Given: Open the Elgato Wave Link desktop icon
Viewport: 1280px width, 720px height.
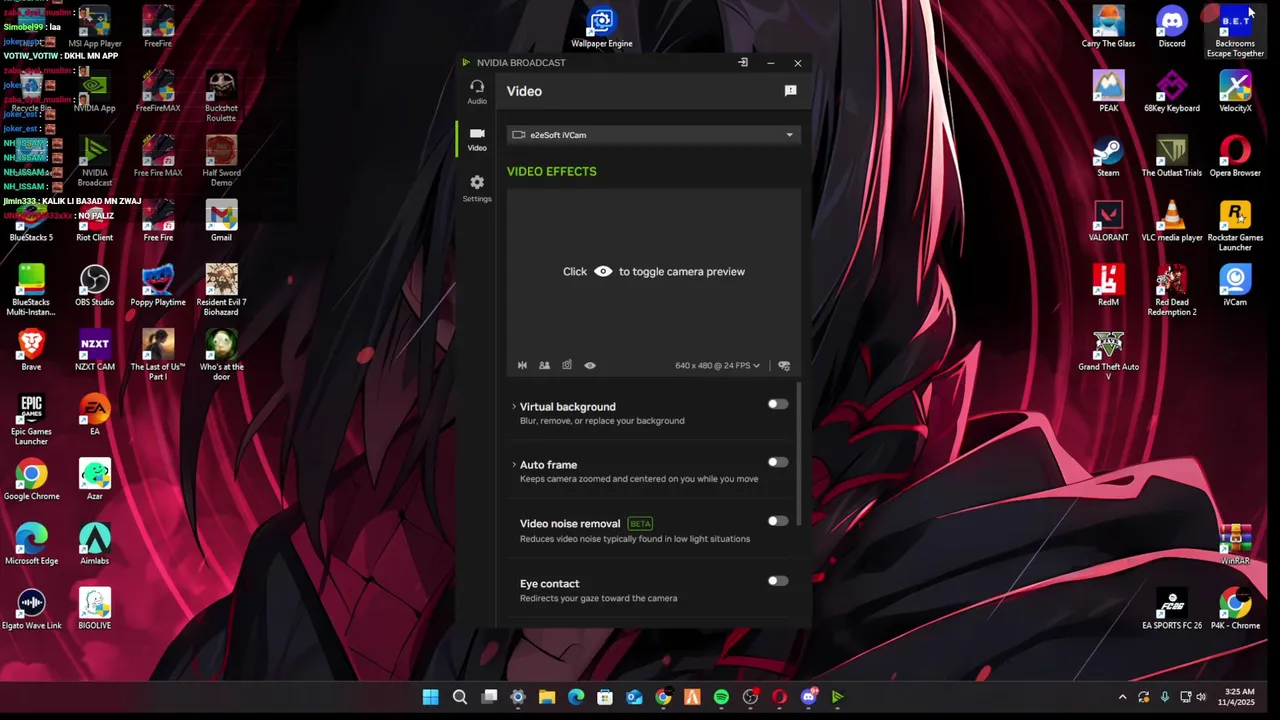Looking at the screenshot, I should pyautogui.click(x=31, y=610).
